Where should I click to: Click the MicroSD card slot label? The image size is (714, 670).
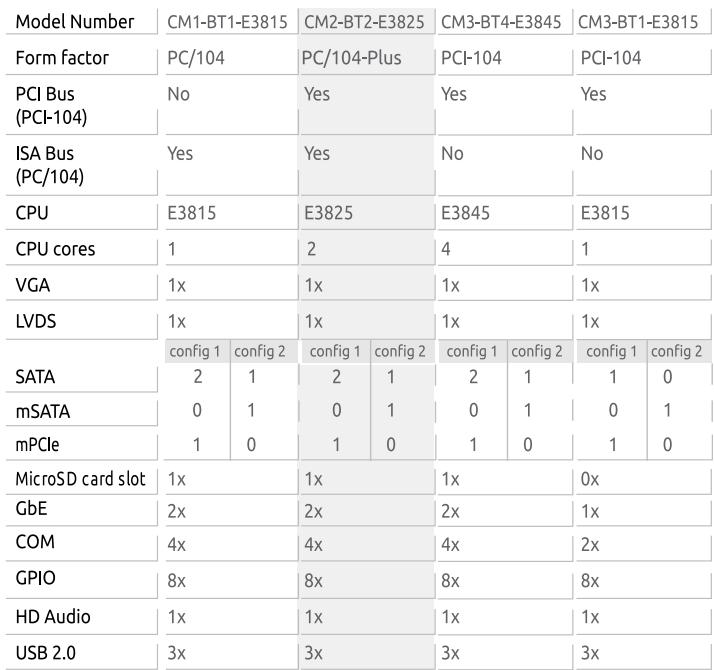click(80, 479)
